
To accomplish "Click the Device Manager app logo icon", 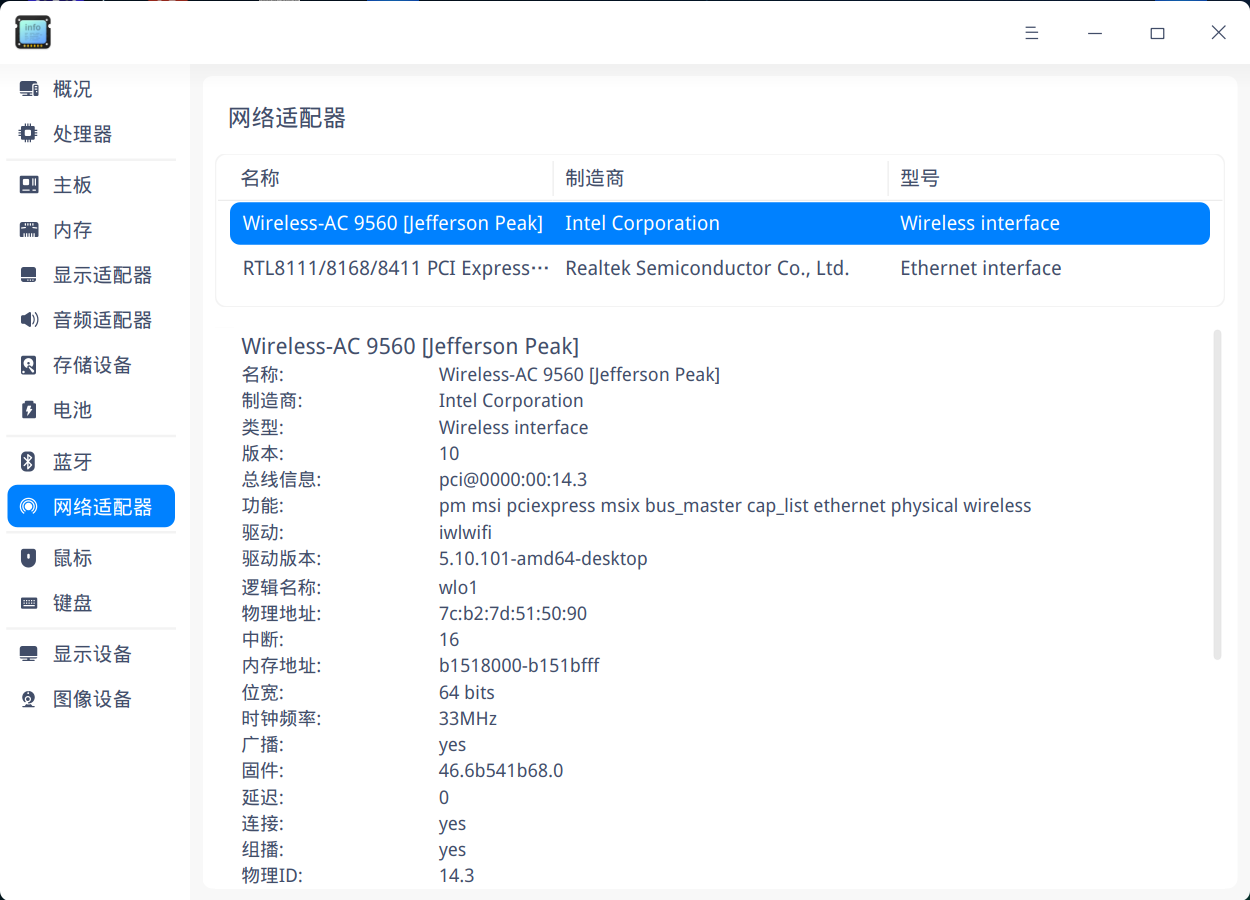I will pos(32,32).
